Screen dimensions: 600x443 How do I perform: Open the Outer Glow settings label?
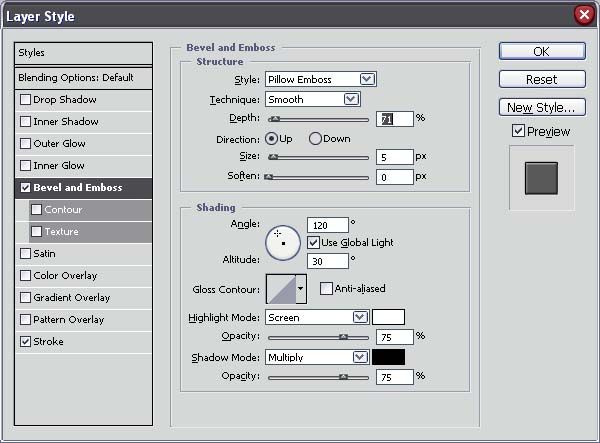(x=59, y=143)
